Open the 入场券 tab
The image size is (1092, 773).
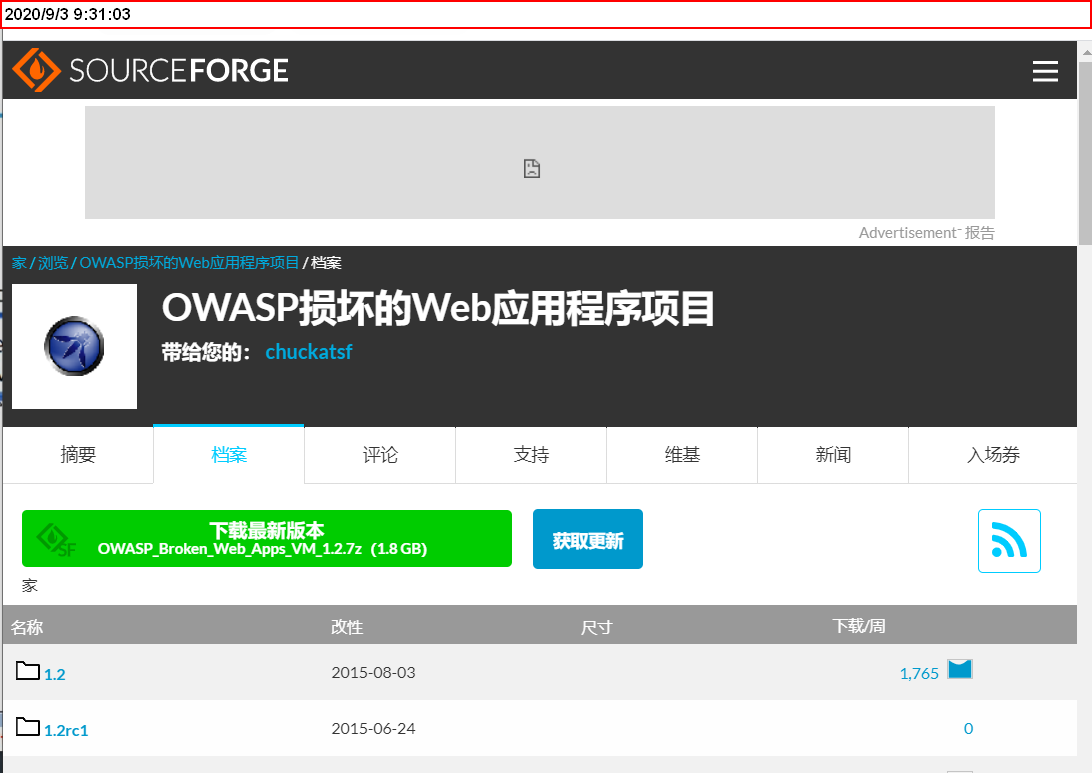993,455
